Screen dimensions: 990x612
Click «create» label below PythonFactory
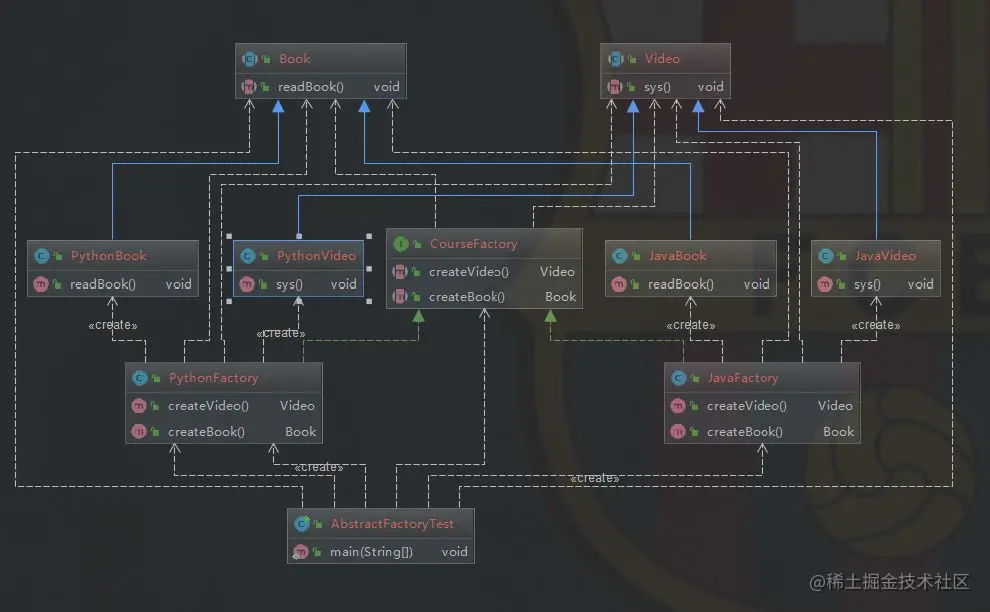[319, 467]
